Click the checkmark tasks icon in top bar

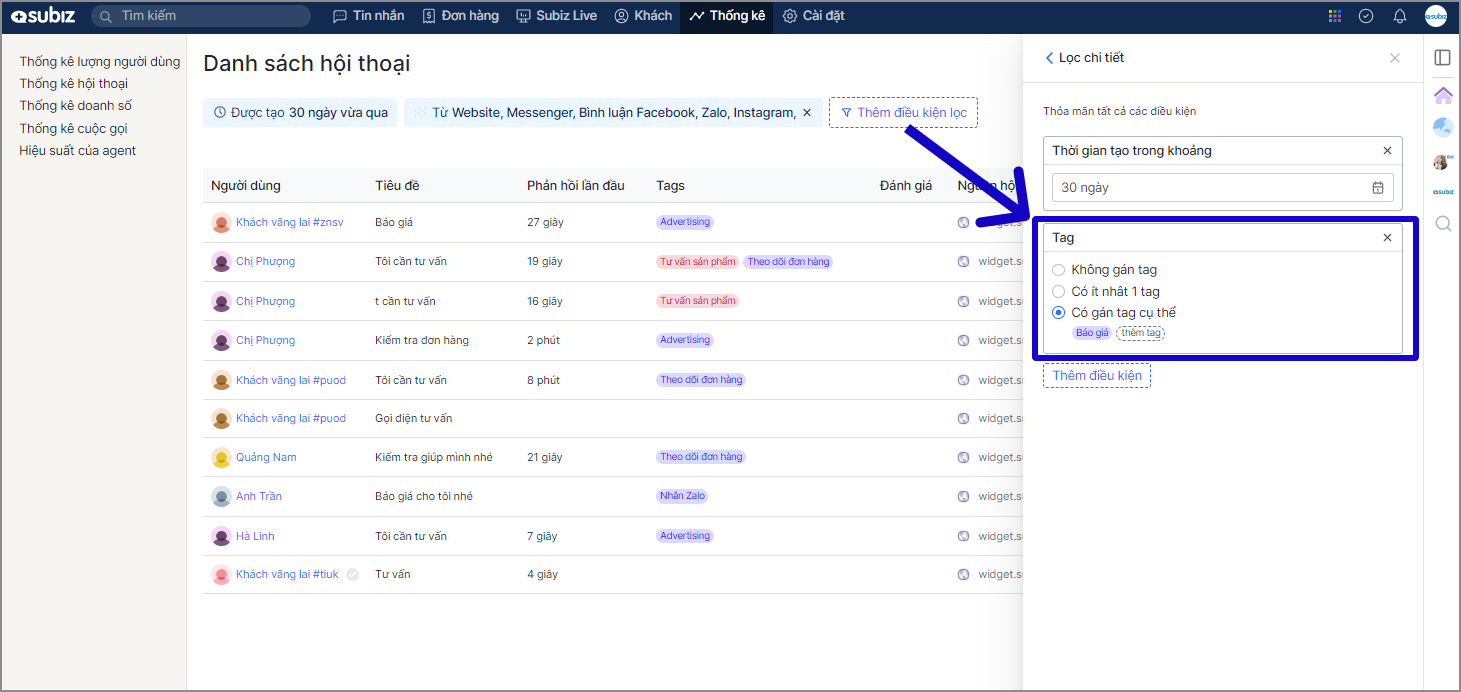[1366, 16]
